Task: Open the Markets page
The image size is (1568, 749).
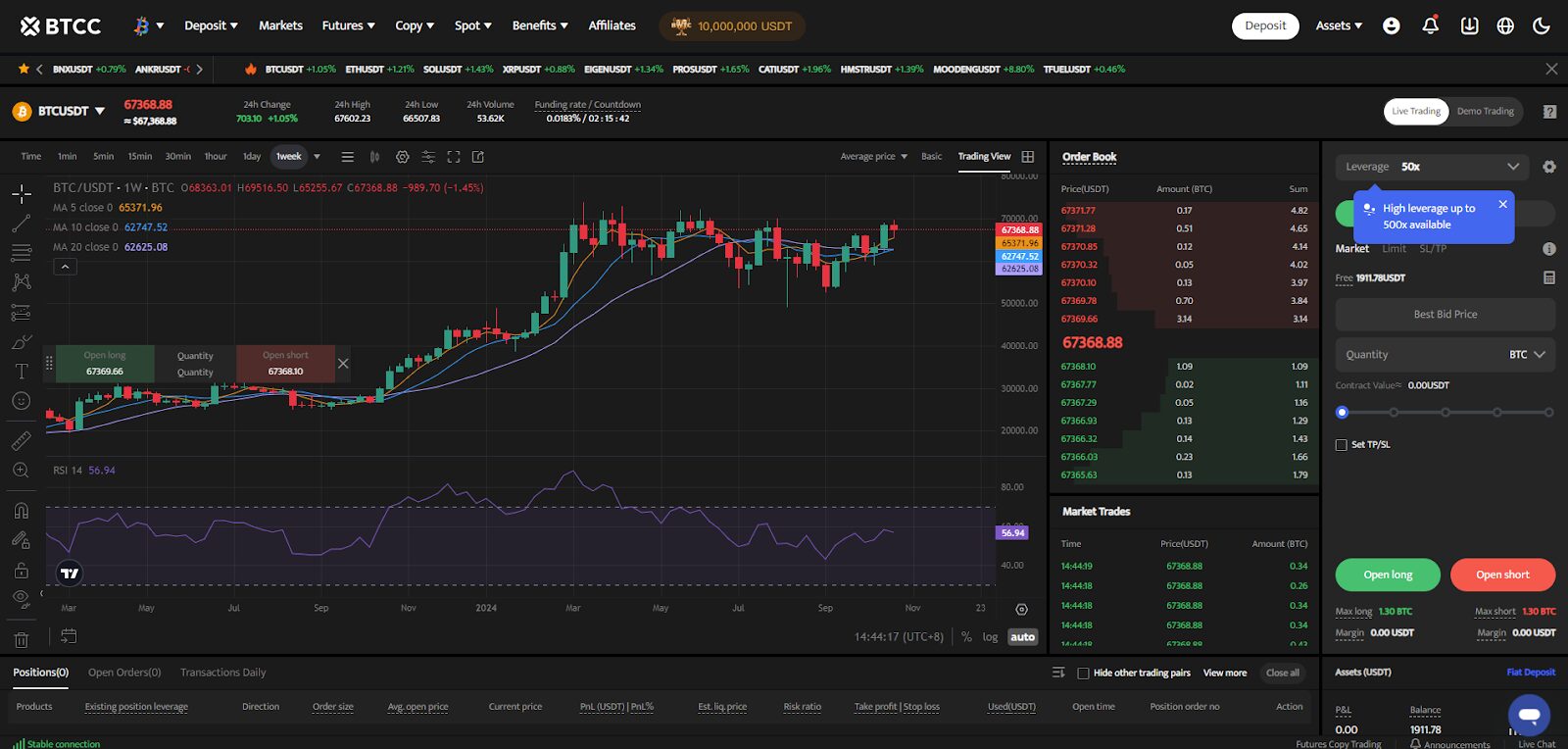Action: pos(280,25)
